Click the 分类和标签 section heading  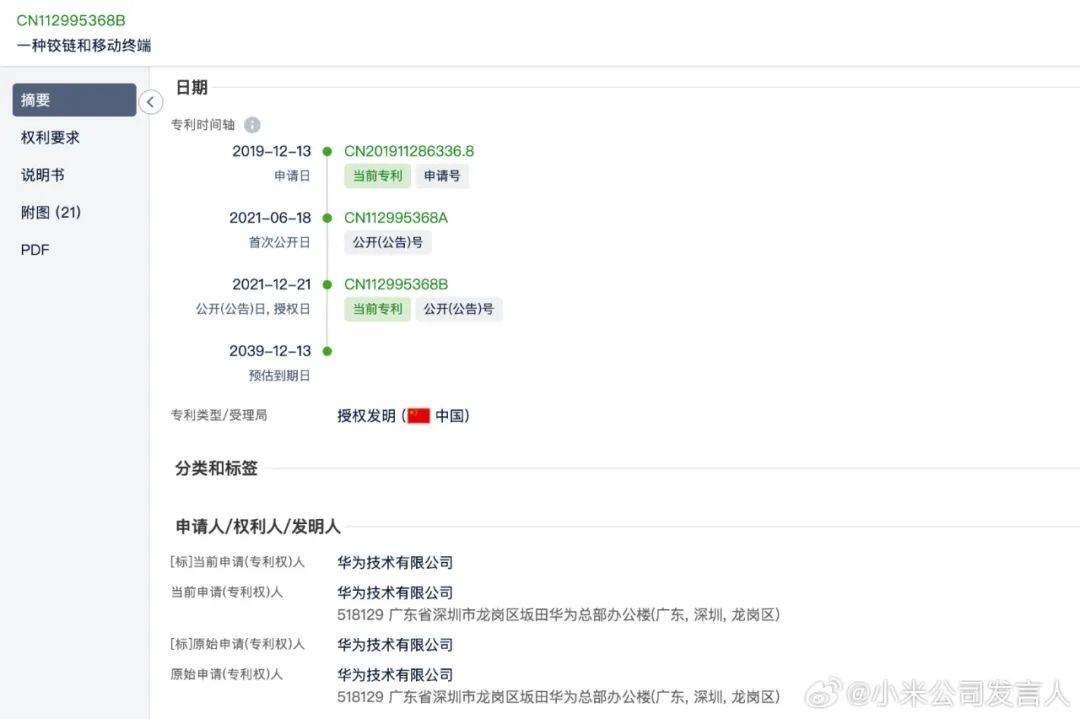tap(216, 468)
